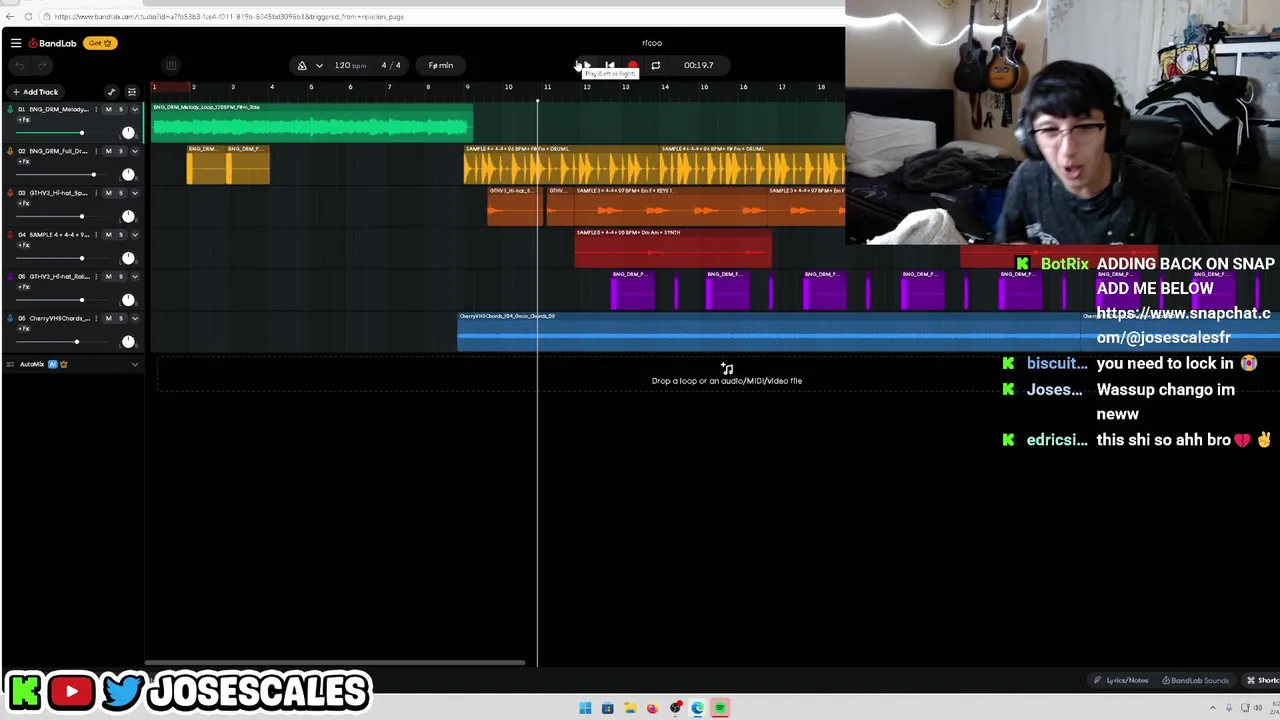Open the Windows Start menu
The image size is (1280, 720).
585,708
